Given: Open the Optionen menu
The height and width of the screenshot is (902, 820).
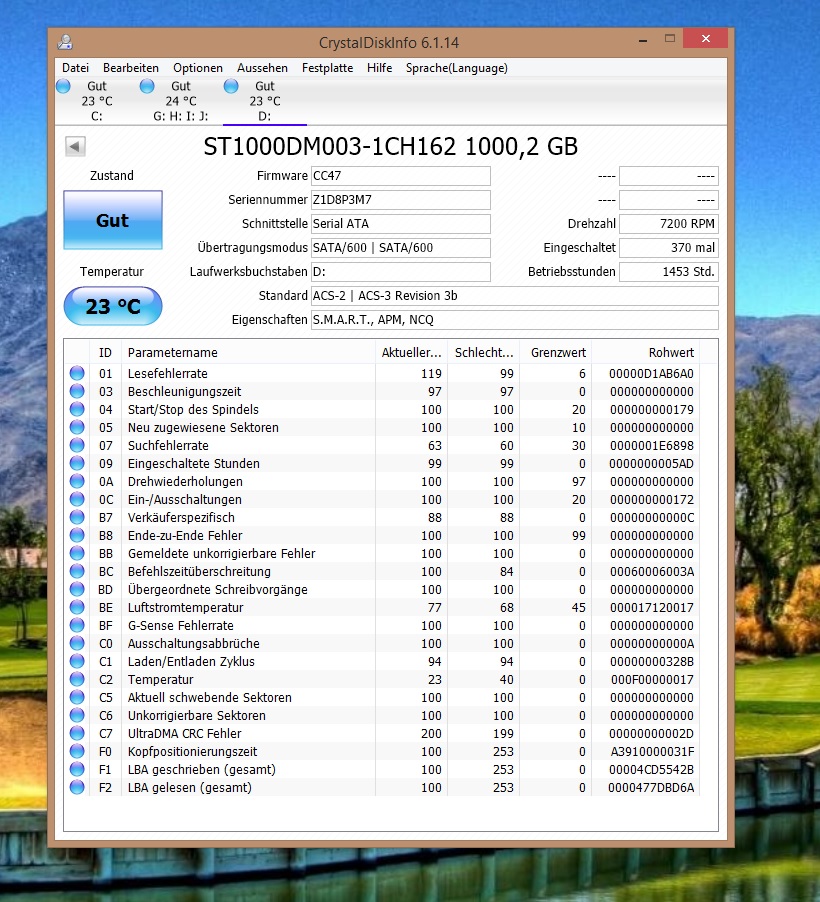Looking at the screenshot, I should 198,68.
